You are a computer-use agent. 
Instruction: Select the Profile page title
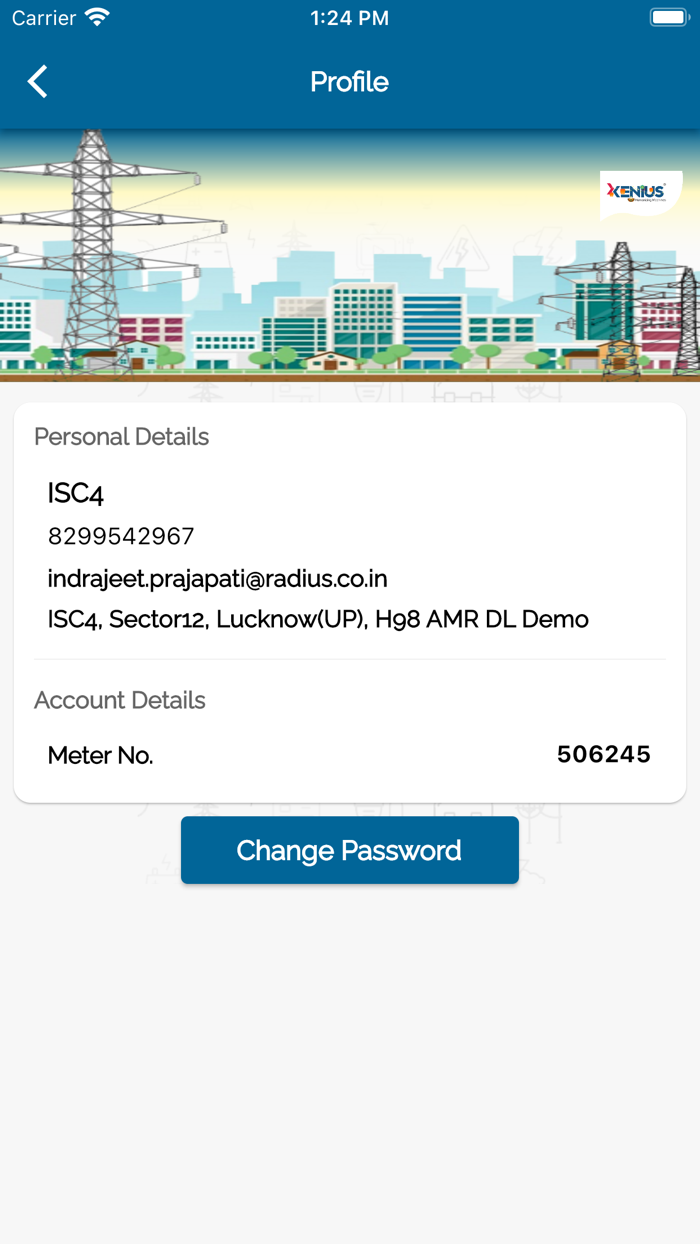(349, 82)
